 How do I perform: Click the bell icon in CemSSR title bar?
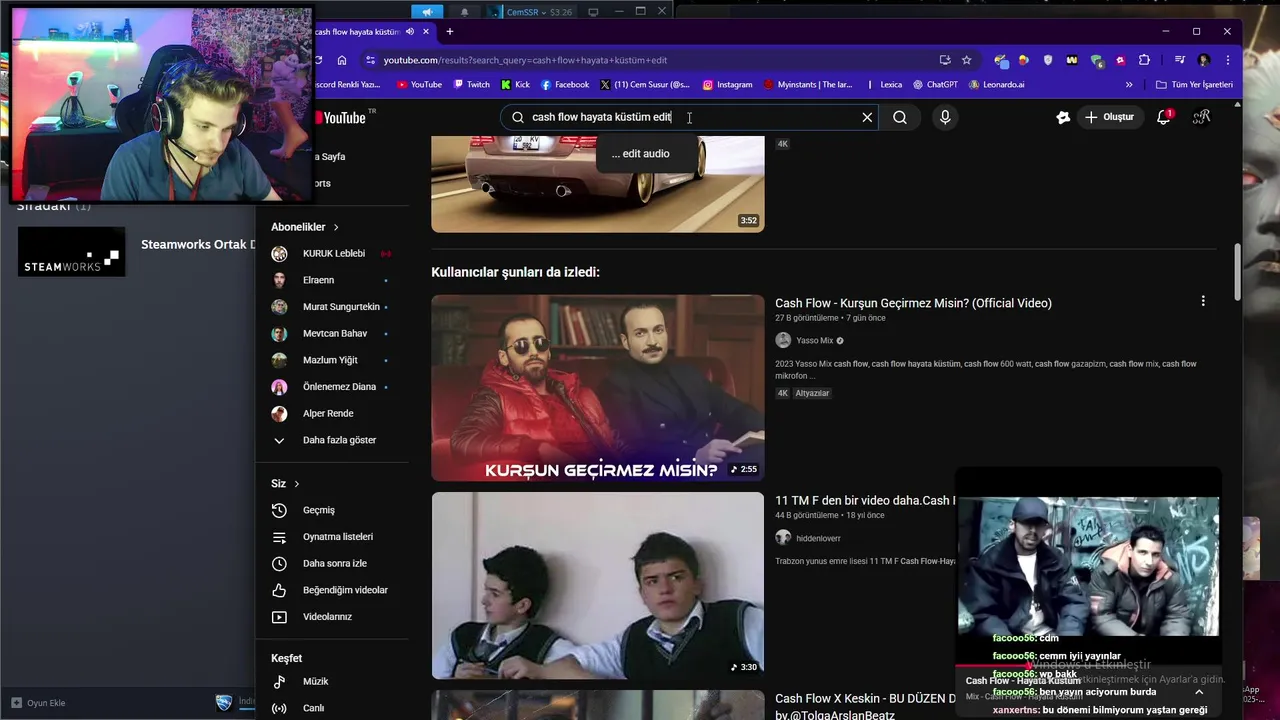point(464,12)
